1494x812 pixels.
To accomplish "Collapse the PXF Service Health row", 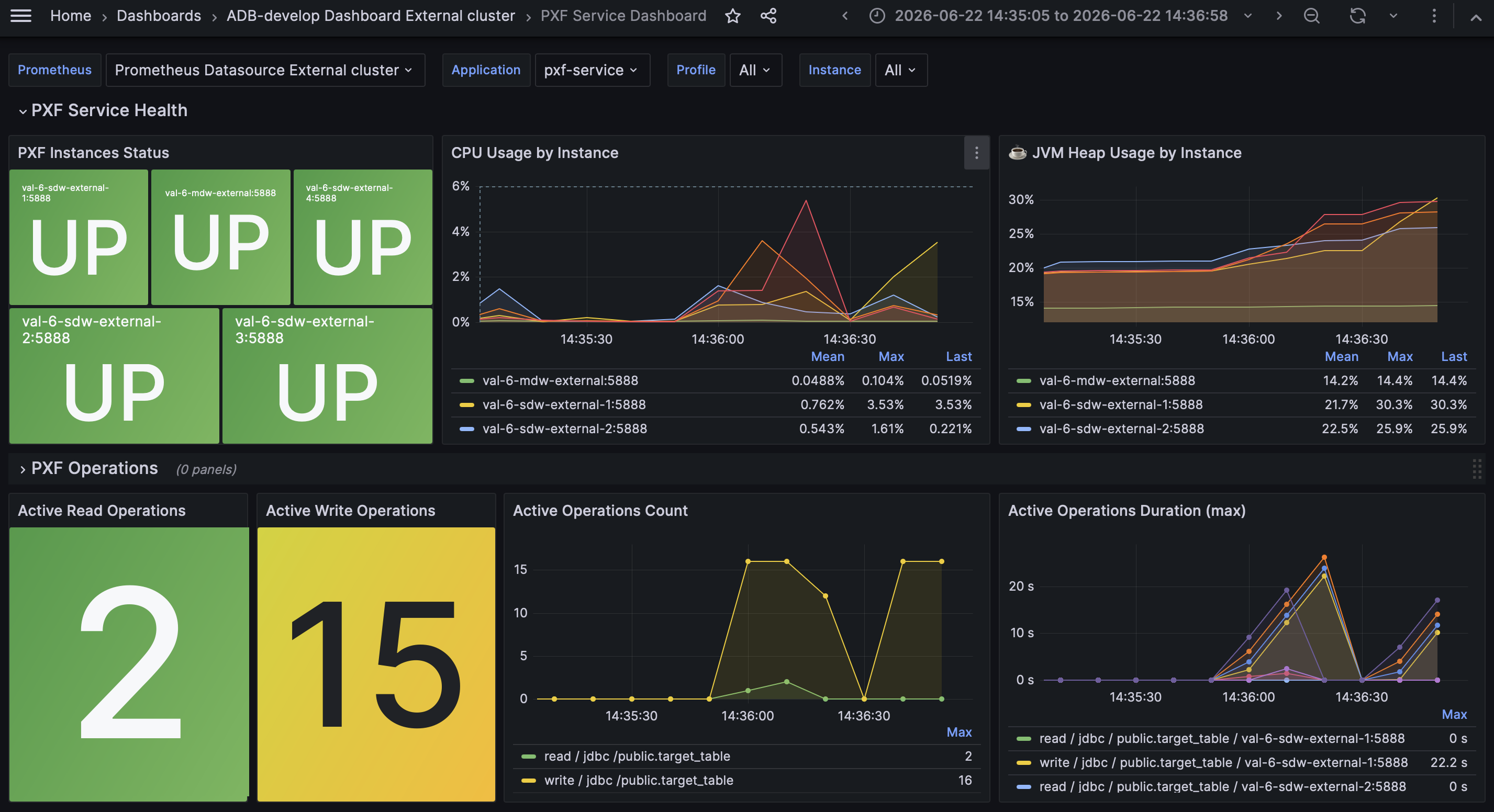I will 103,110.
